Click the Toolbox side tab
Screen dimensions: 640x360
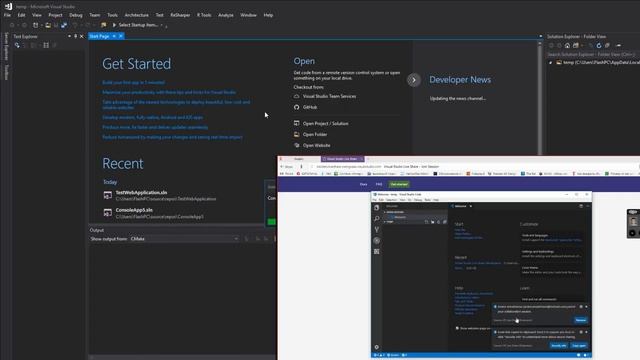coord(6,72)
